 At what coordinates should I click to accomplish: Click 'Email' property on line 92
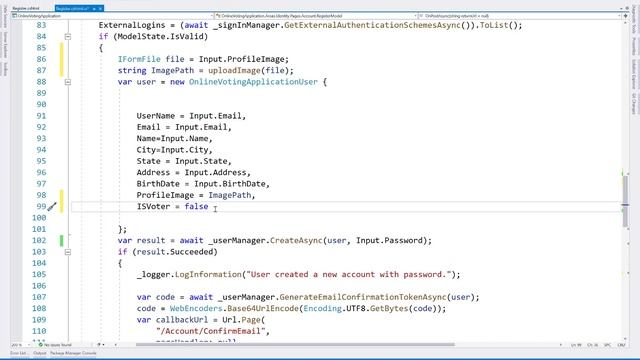[x=149, y=127]
